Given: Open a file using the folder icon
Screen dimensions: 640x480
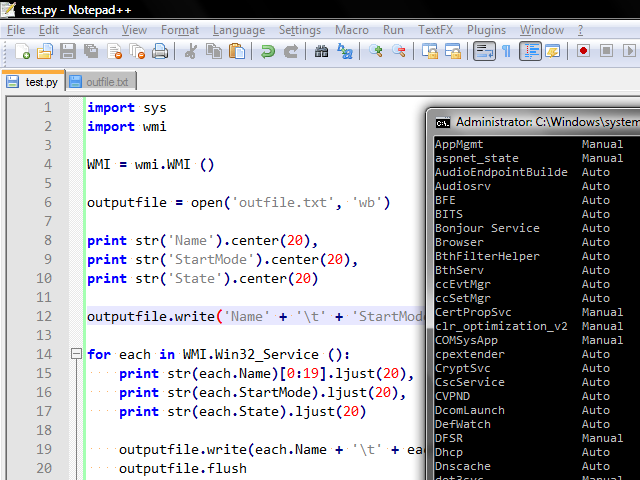Looking at the screenshot, I should [x=45, y=51].
